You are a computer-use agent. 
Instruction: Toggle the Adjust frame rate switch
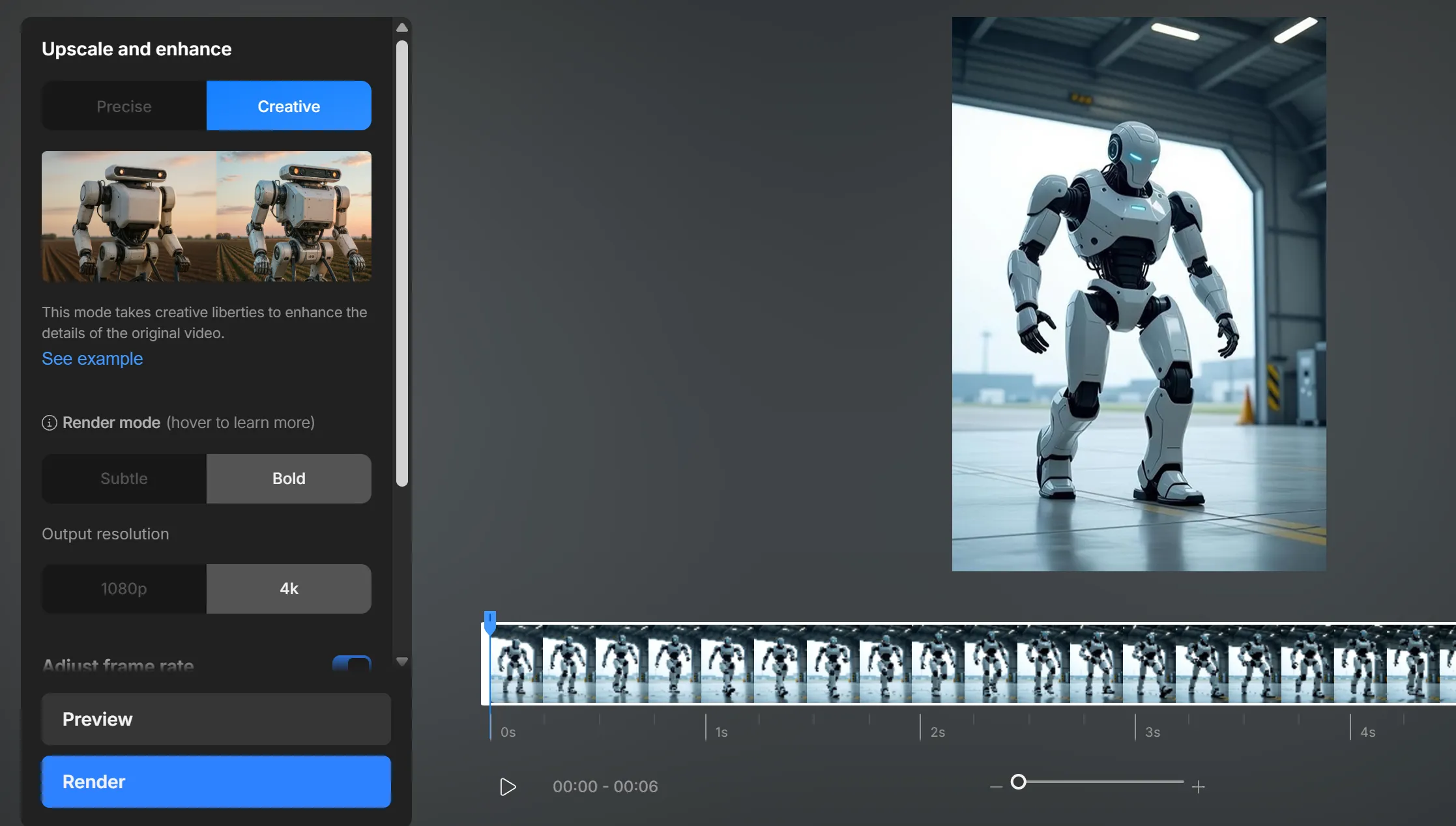pyautogui.click(x=352, y=664)
